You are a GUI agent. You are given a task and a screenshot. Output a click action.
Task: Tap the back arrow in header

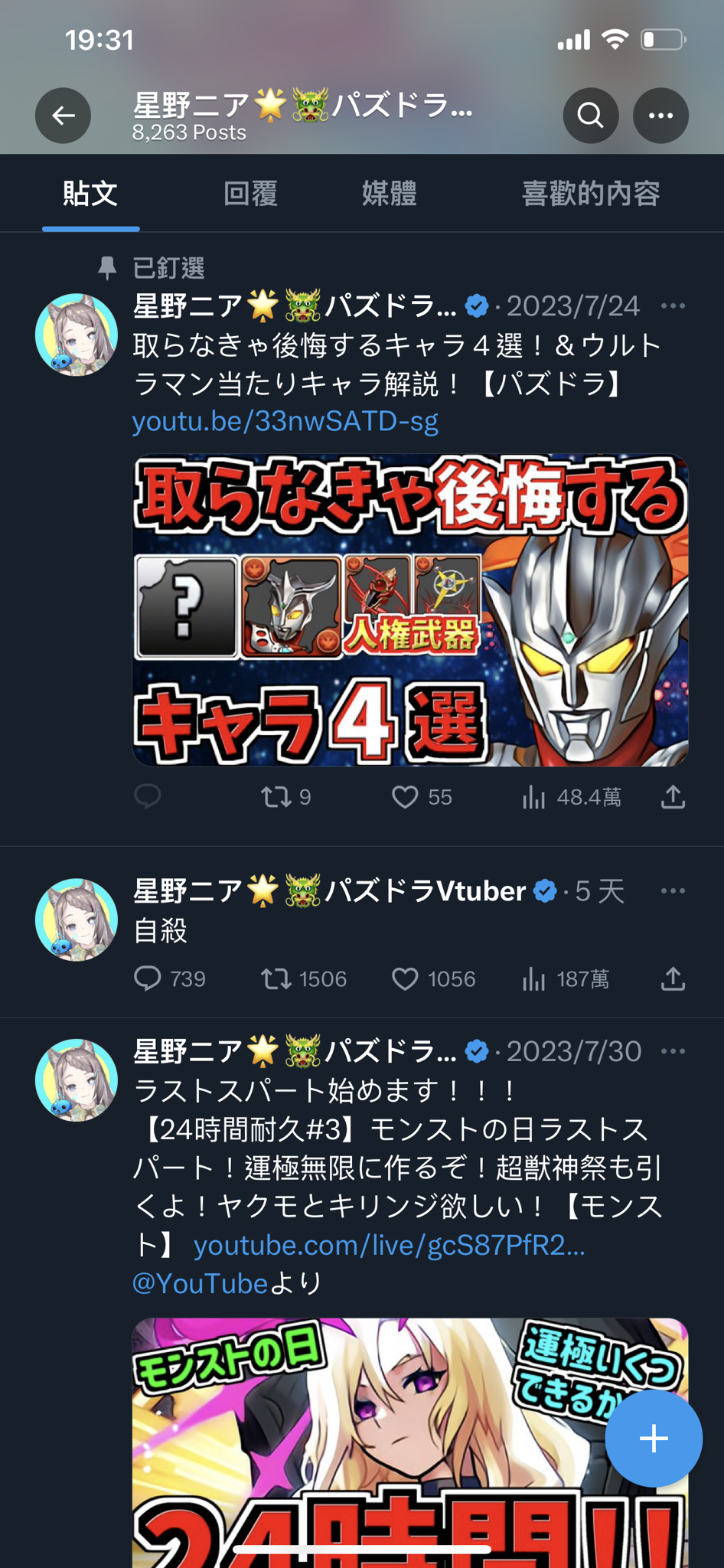click(63, 116)
